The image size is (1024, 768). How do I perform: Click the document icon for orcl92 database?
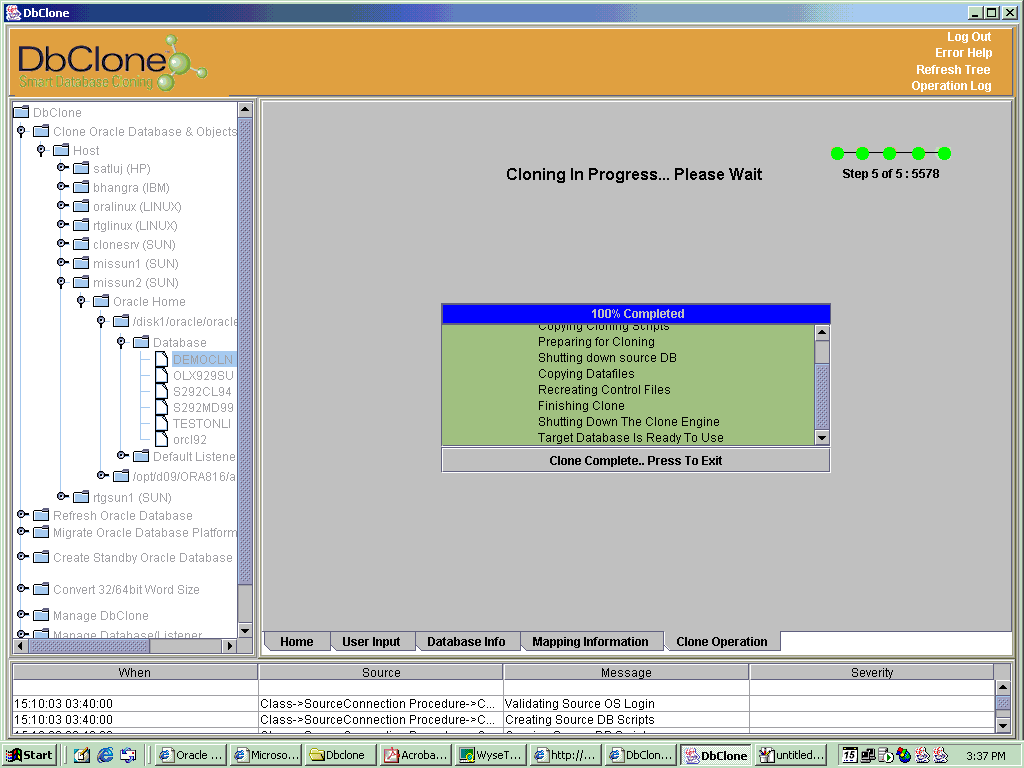(x=161, y=439)
